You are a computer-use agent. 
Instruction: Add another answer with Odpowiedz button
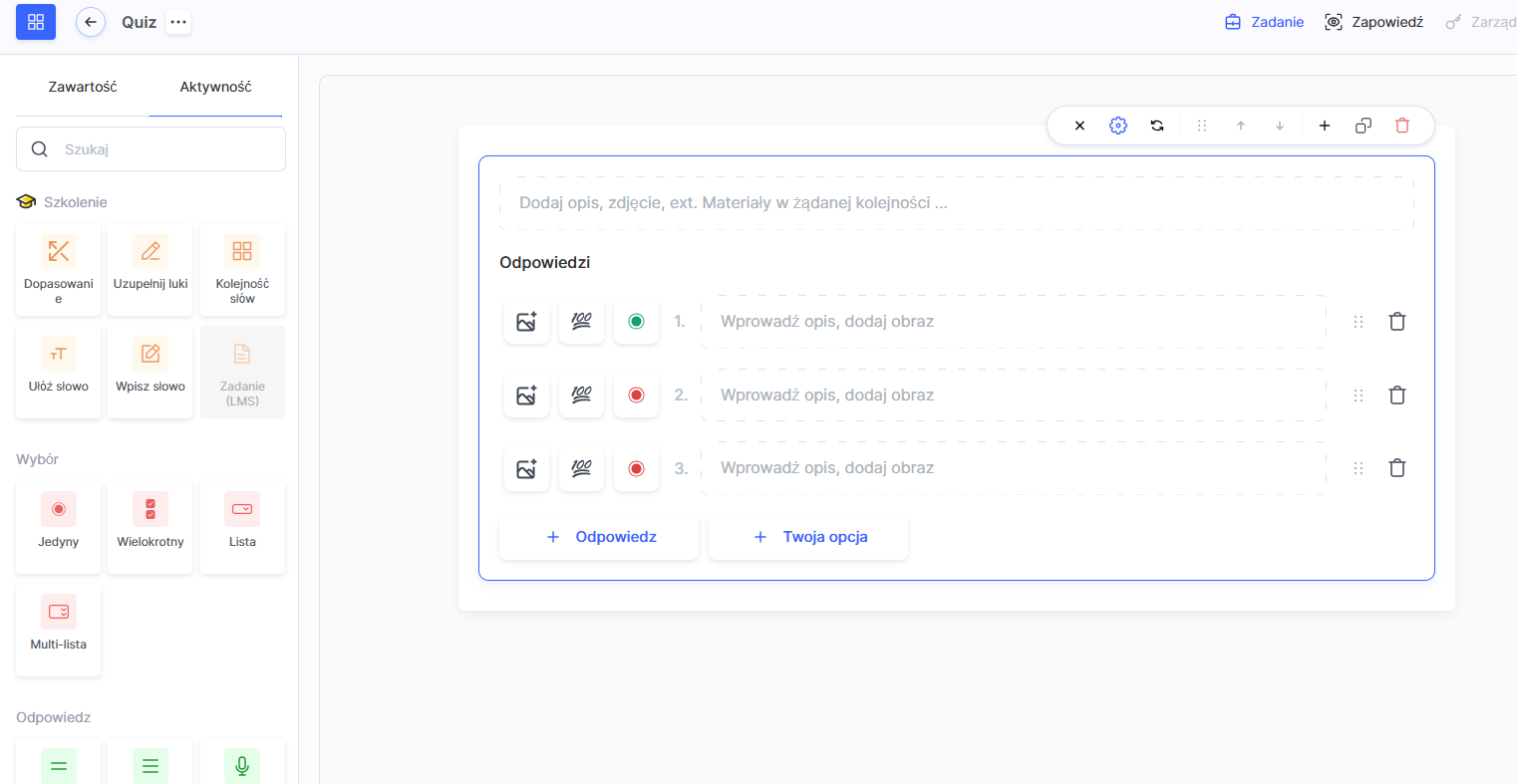pos(599,537)
